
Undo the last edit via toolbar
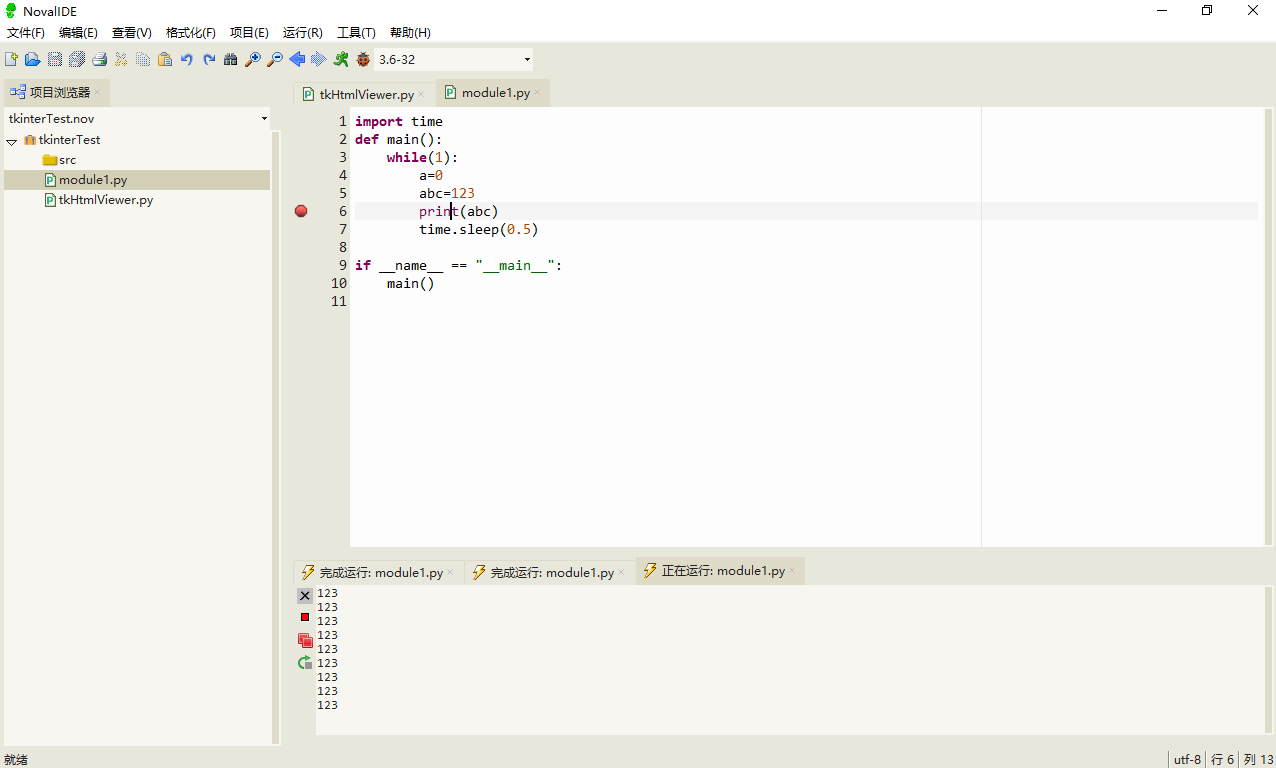[x=187, y=60]
